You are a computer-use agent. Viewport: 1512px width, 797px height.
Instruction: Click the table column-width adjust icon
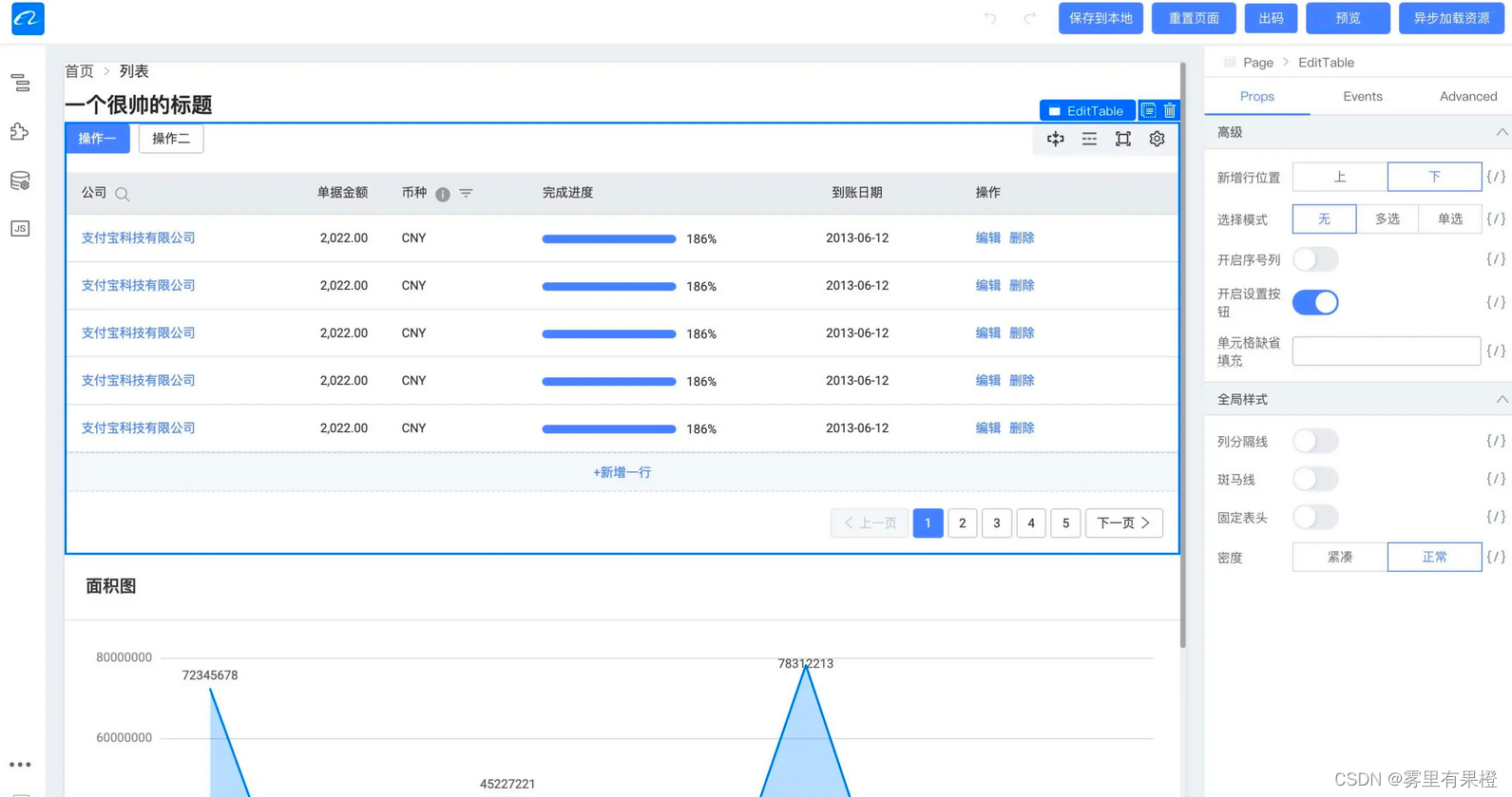[1056, 139]
